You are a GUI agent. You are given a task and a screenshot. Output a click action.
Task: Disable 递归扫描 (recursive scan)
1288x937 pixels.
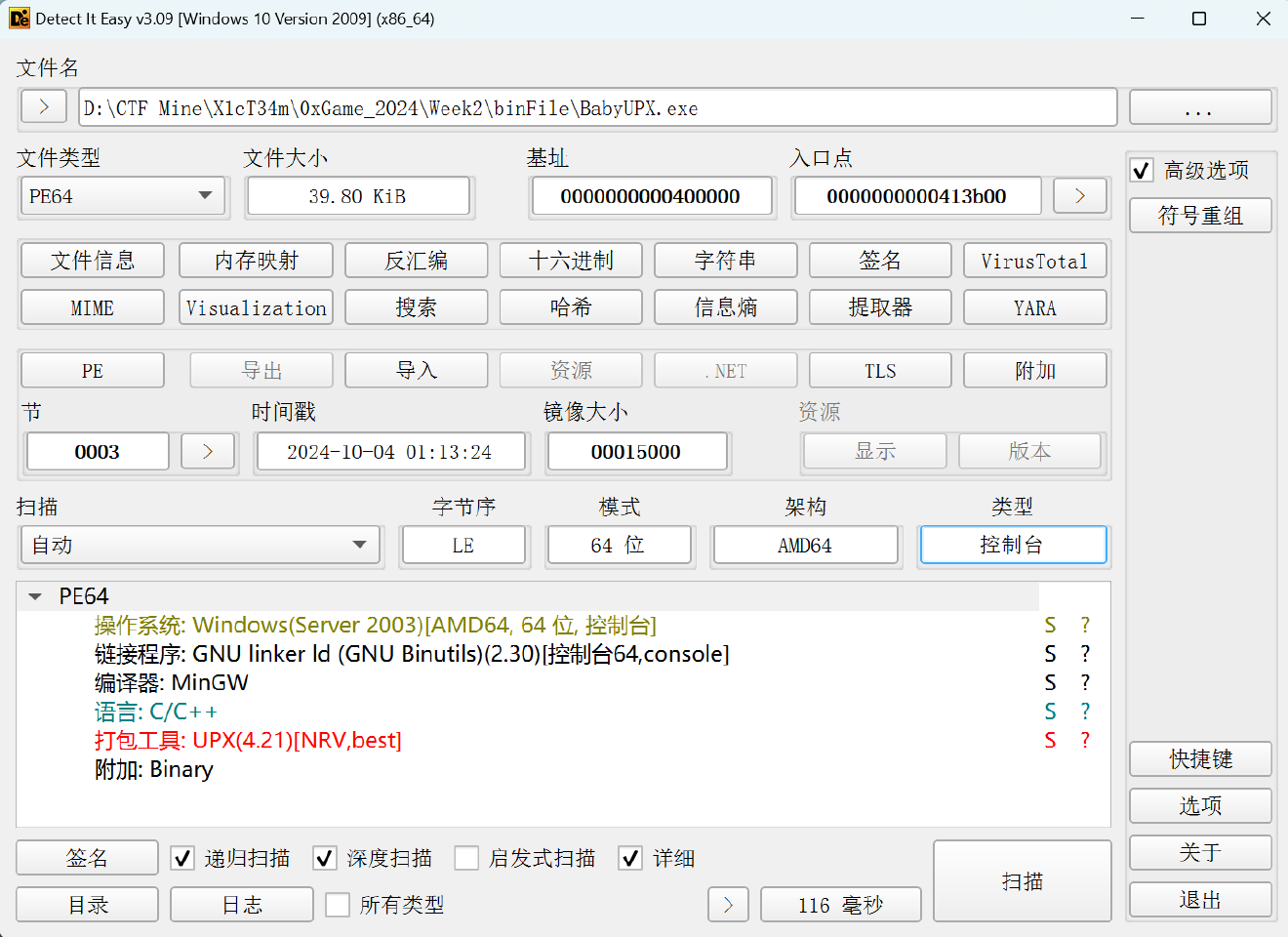click(181, 858)
